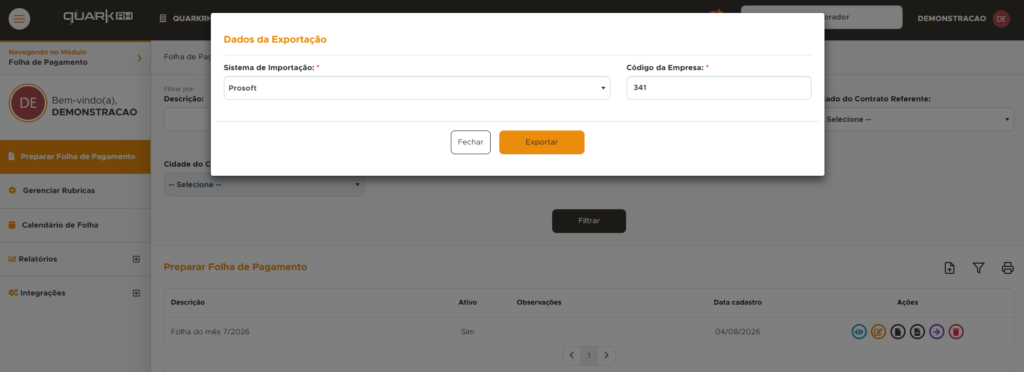Select page 1 in pagination
The width and height of the screenshot is (1024, 372).
coord(589,356)
